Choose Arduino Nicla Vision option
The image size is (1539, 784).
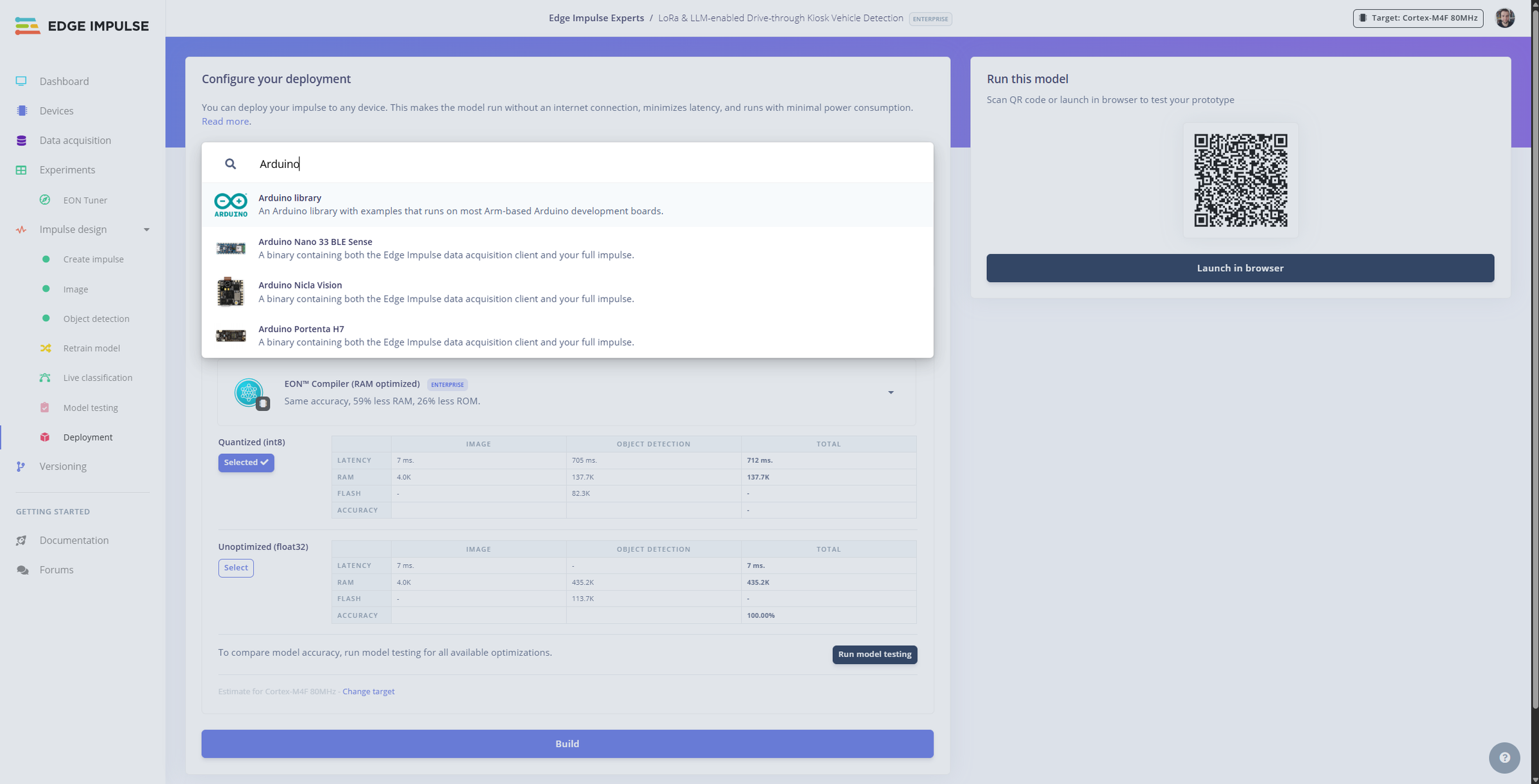[x=568, y=292]
